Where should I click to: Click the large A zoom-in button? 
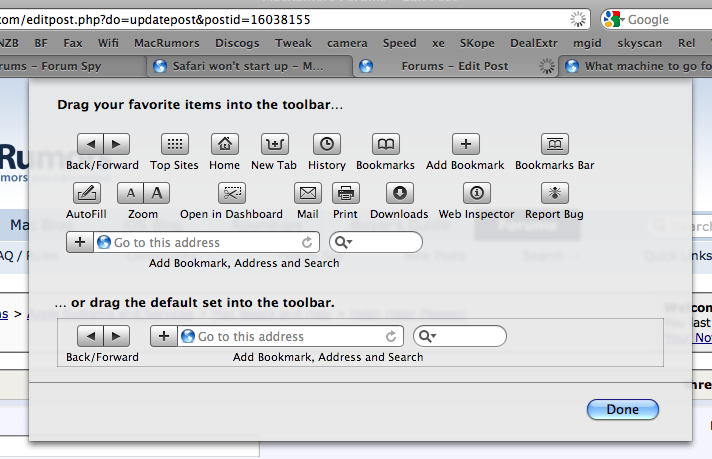157,193
